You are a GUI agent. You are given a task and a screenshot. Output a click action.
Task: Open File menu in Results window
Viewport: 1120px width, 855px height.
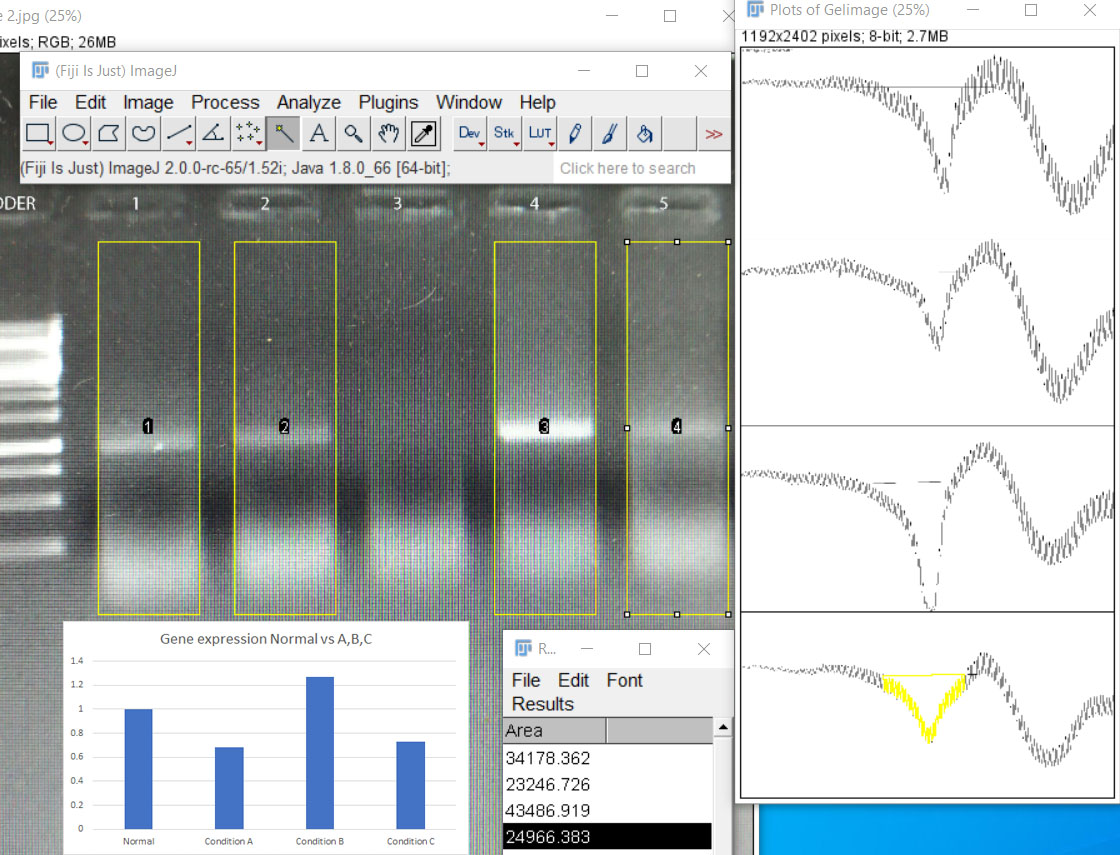pos(526,680)
